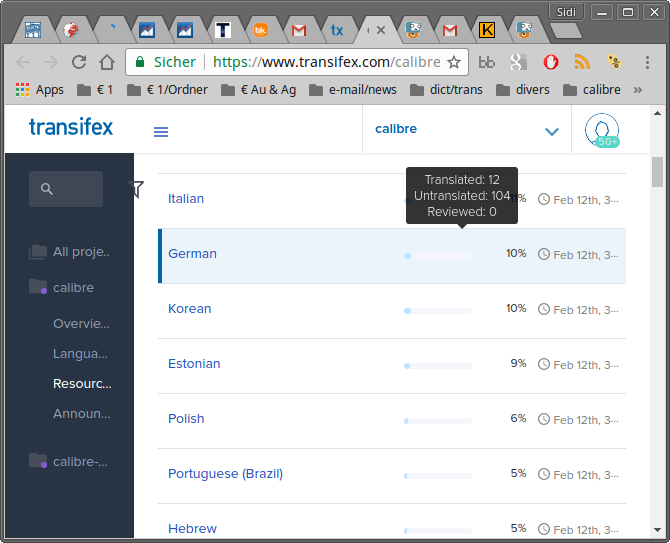Screen dimensions: 670x543
Task: Open the transifex logo home link
Action: point(71,127)
